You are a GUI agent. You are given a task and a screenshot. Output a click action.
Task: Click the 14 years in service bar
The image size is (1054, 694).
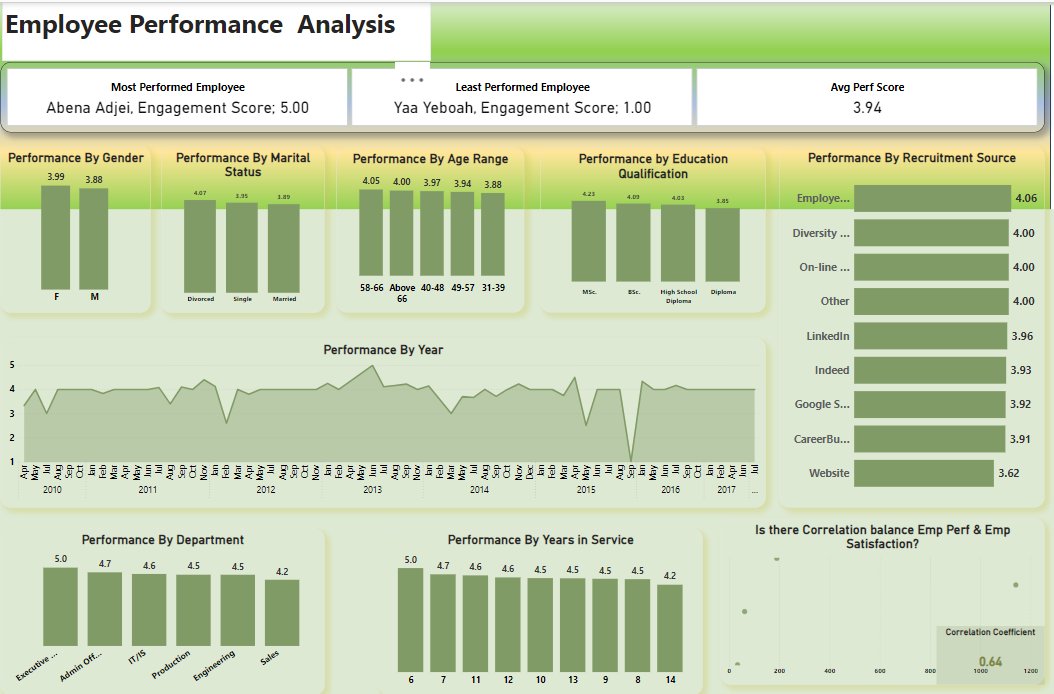click(x=670, y=628)
